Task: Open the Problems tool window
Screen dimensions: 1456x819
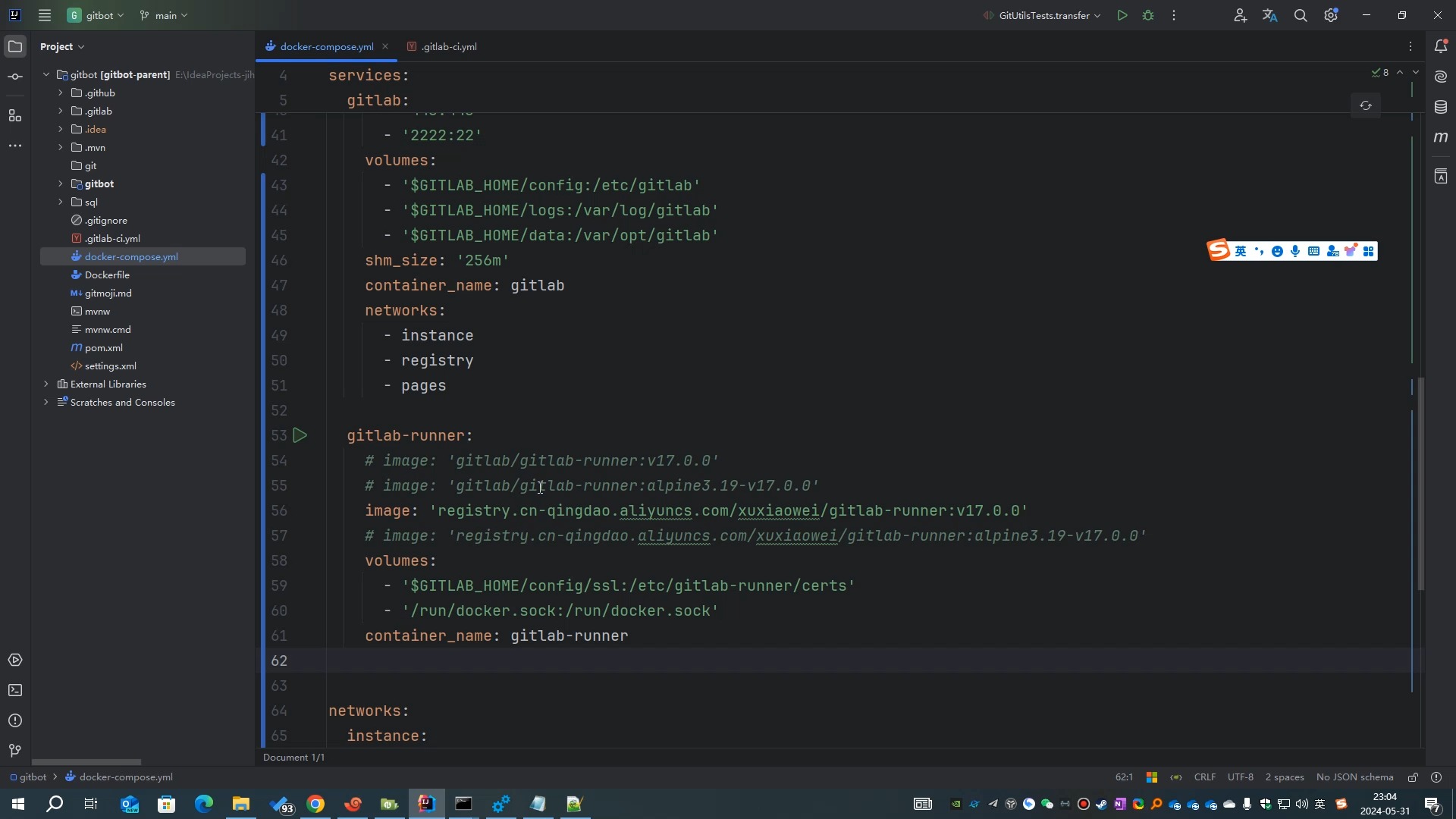Action: pos(15,720)
